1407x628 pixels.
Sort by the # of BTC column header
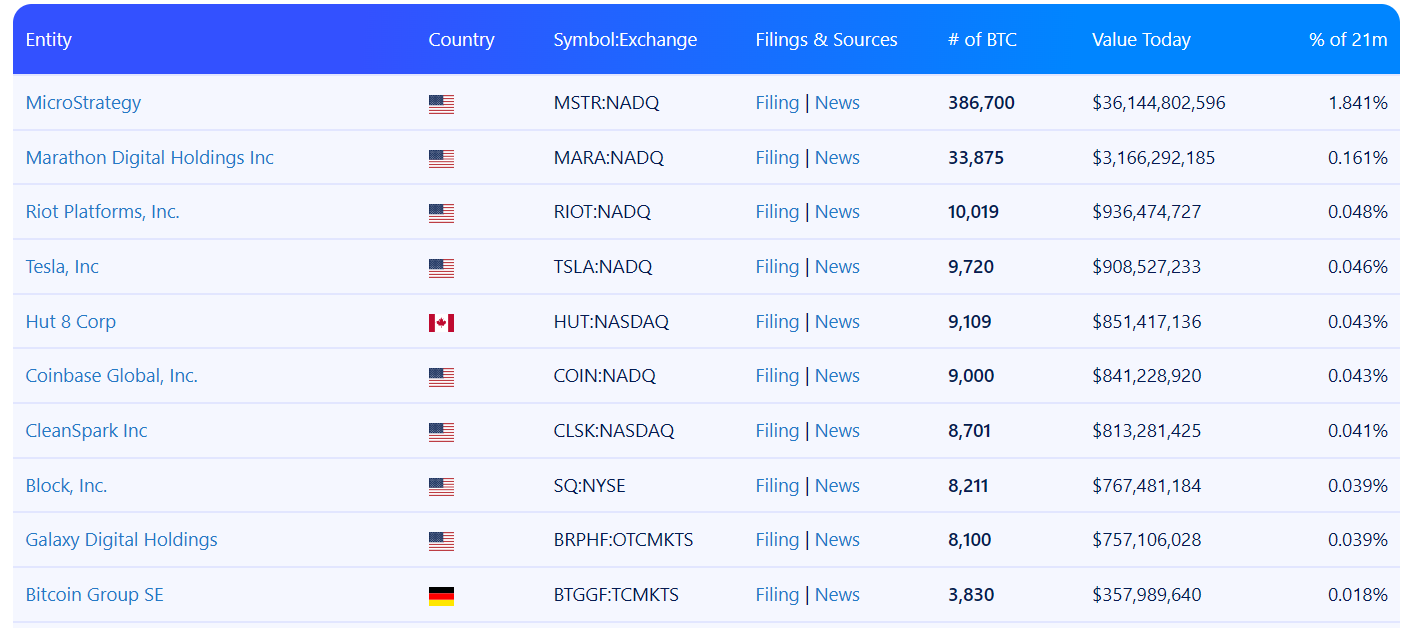tap(982, 40)
